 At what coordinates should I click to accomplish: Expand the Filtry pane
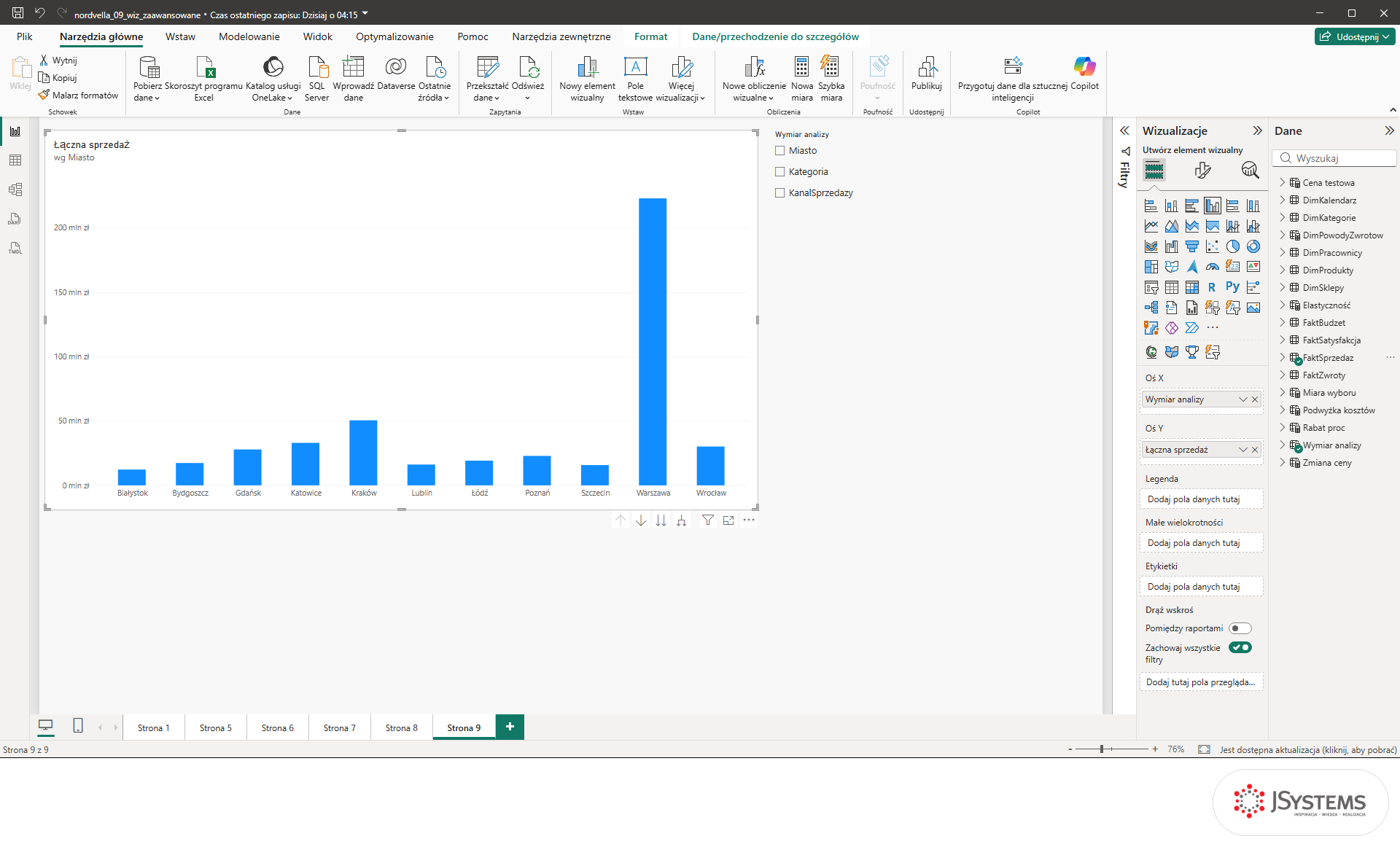pyautogui.click(x=1124, y=130)
